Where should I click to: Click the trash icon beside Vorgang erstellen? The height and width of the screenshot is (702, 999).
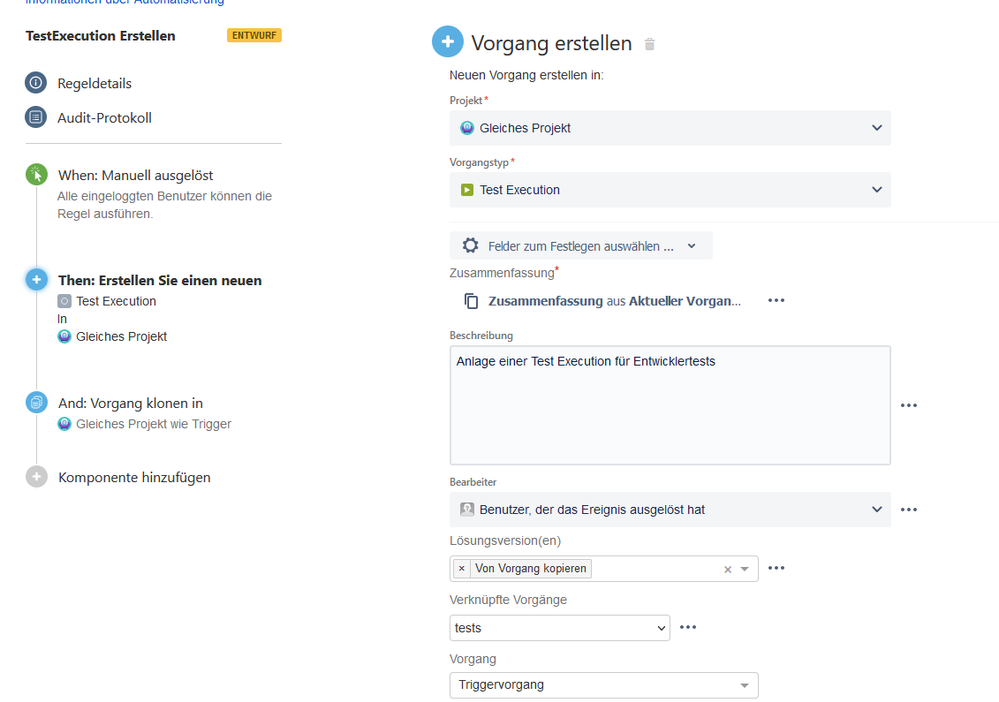[x=649, y=44]
